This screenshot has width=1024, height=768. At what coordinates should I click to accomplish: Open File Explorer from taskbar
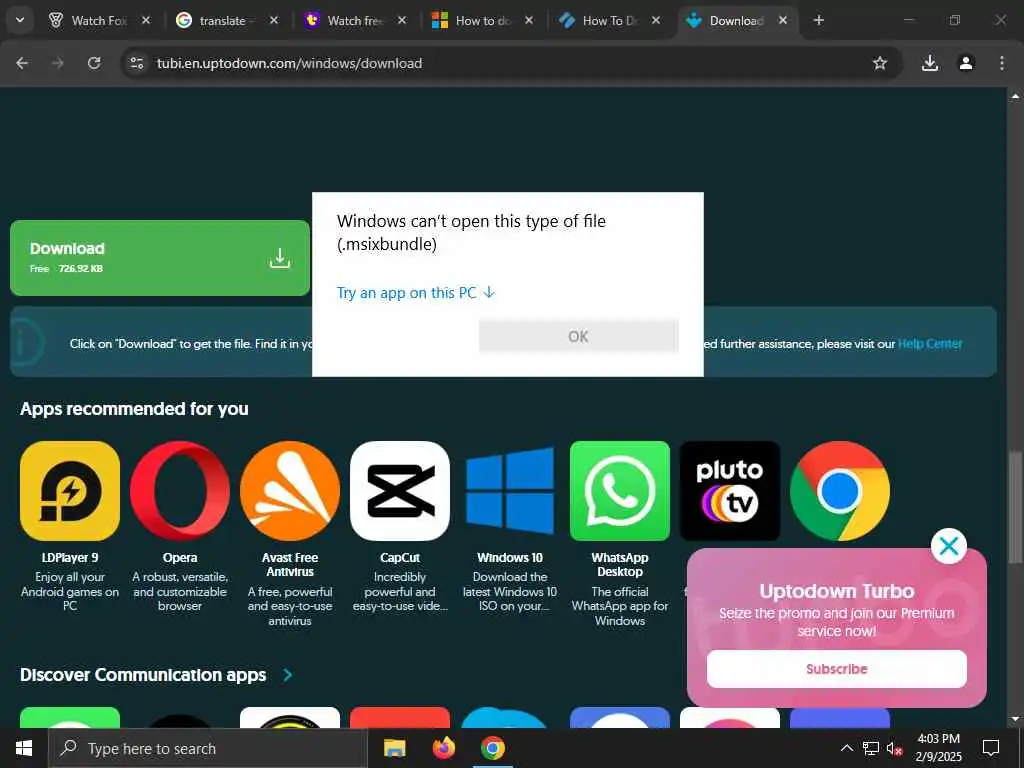(394, 748)
